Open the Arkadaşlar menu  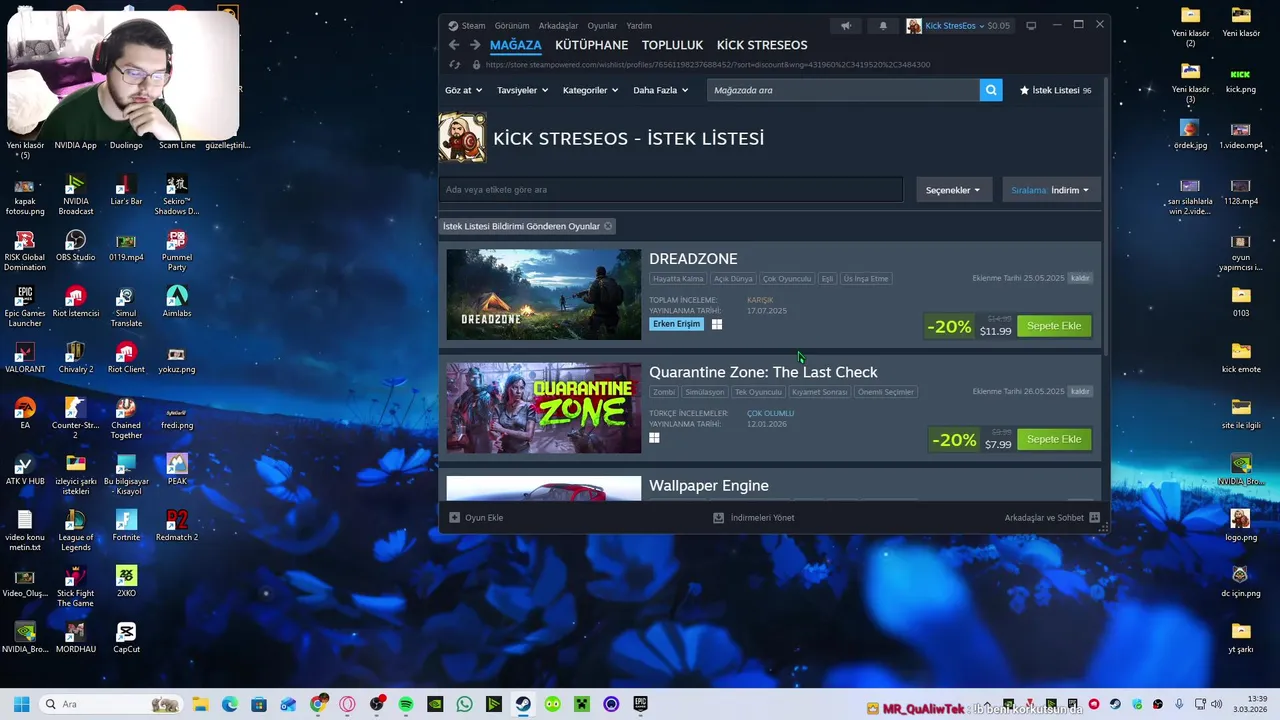[x=558, y=26]
